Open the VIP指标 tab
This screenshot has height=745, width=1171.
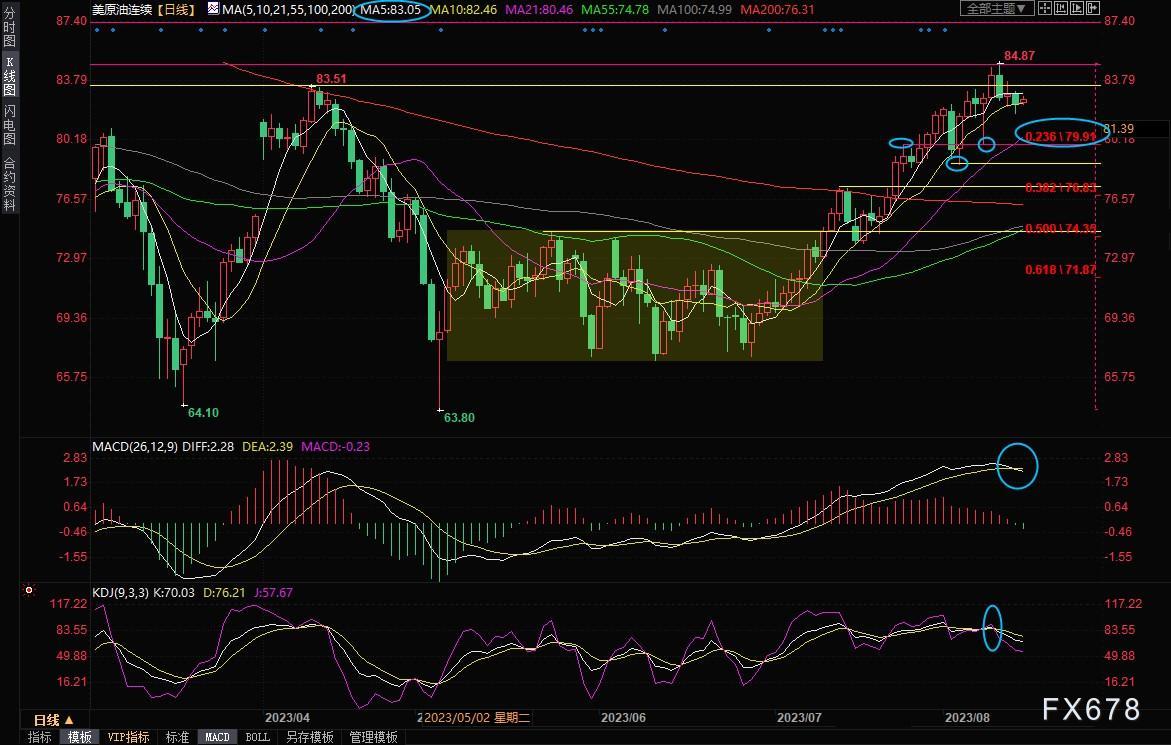[128, 737]
